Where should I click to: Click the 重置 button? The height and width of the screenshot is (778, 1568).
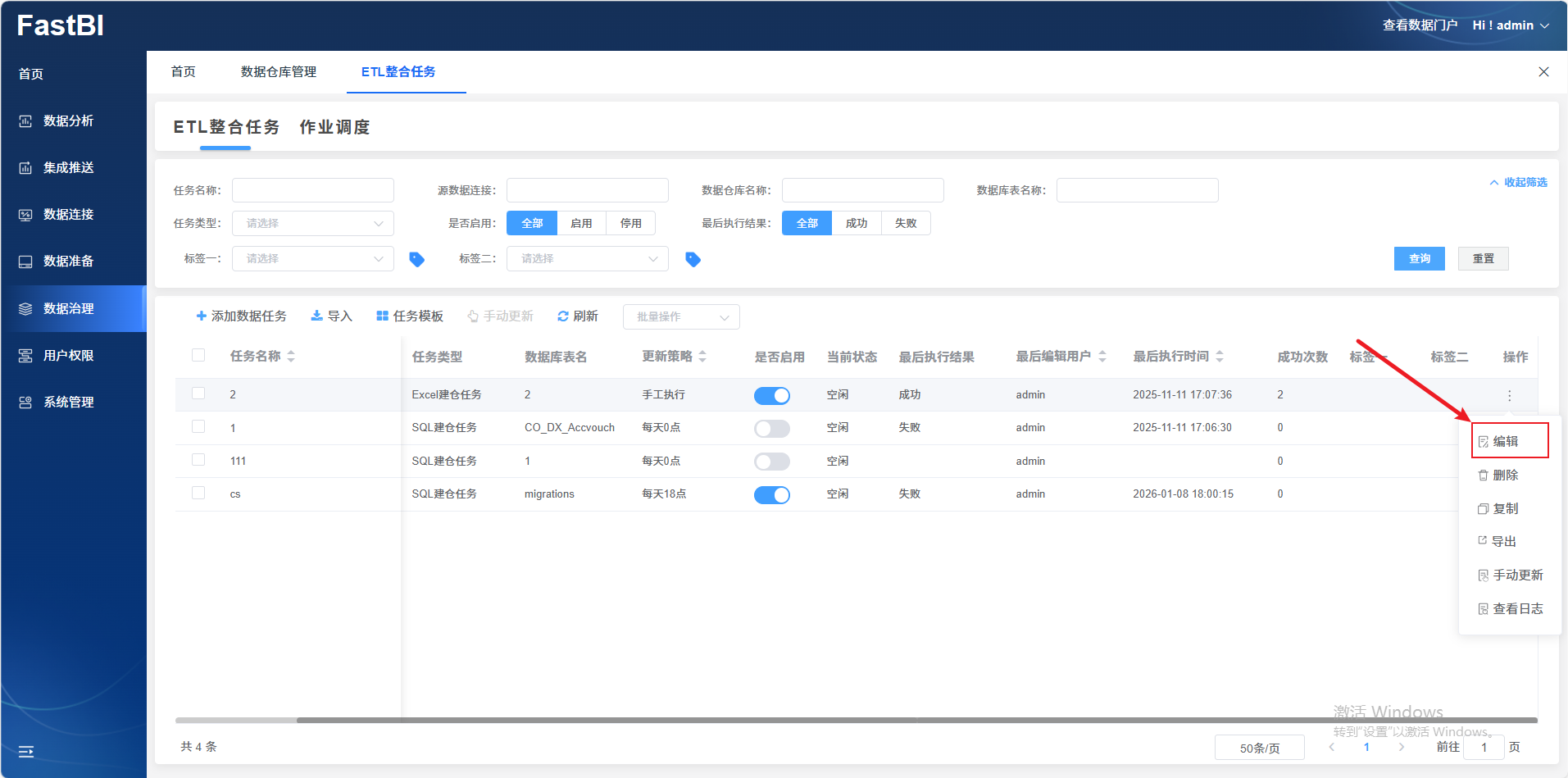[x=1483, y=258]
